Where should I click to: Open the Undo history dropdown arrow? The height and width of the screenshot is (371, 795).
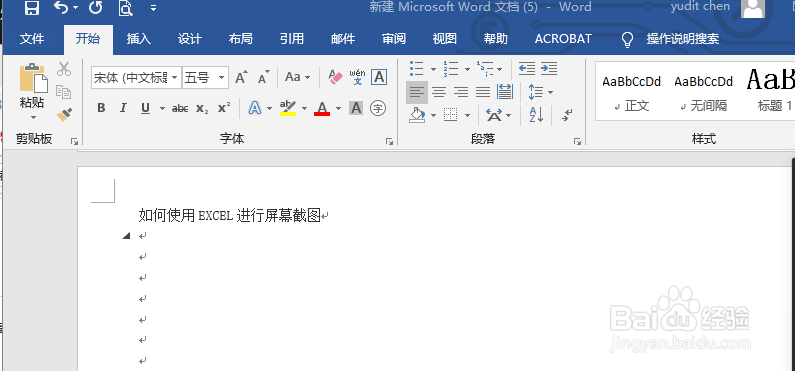point(76,8)
